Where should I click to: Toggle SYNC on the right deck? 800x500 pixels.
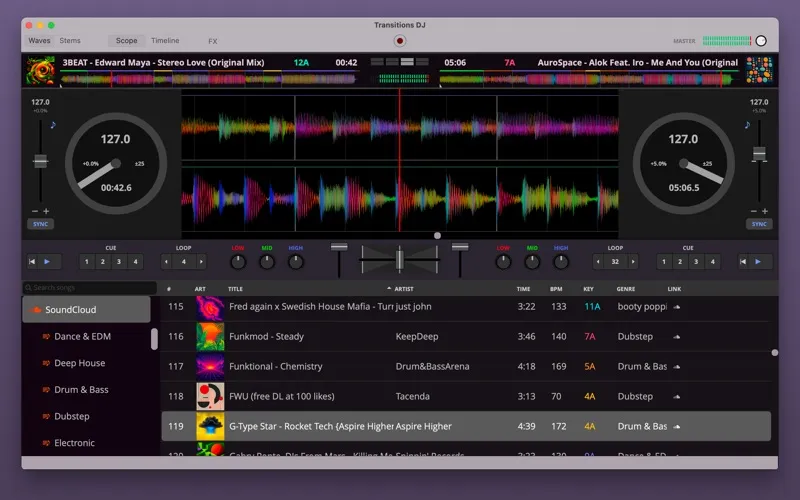click(x=759, y=224)
